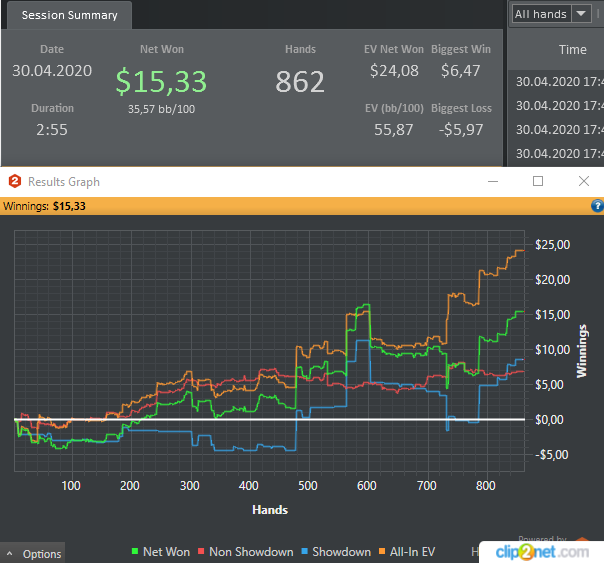
Task: Toggle the Net Won legend label
Action: coord(166,552)
